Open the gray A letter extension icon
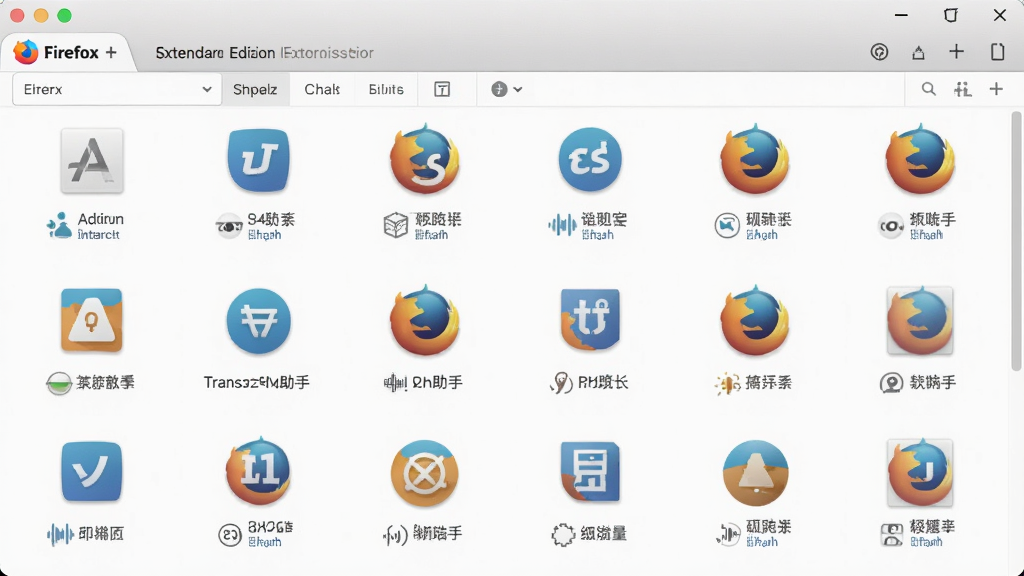Image resolution: width=1024 pixels, height=576 pixels. point(92,161)
